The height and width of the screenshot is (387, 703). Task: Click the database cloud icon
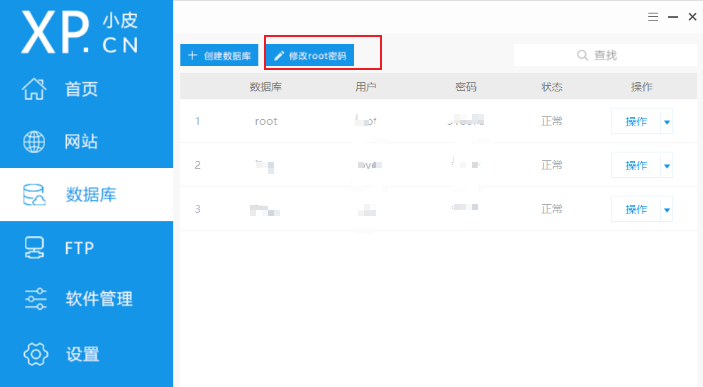[x=34, y=195]
